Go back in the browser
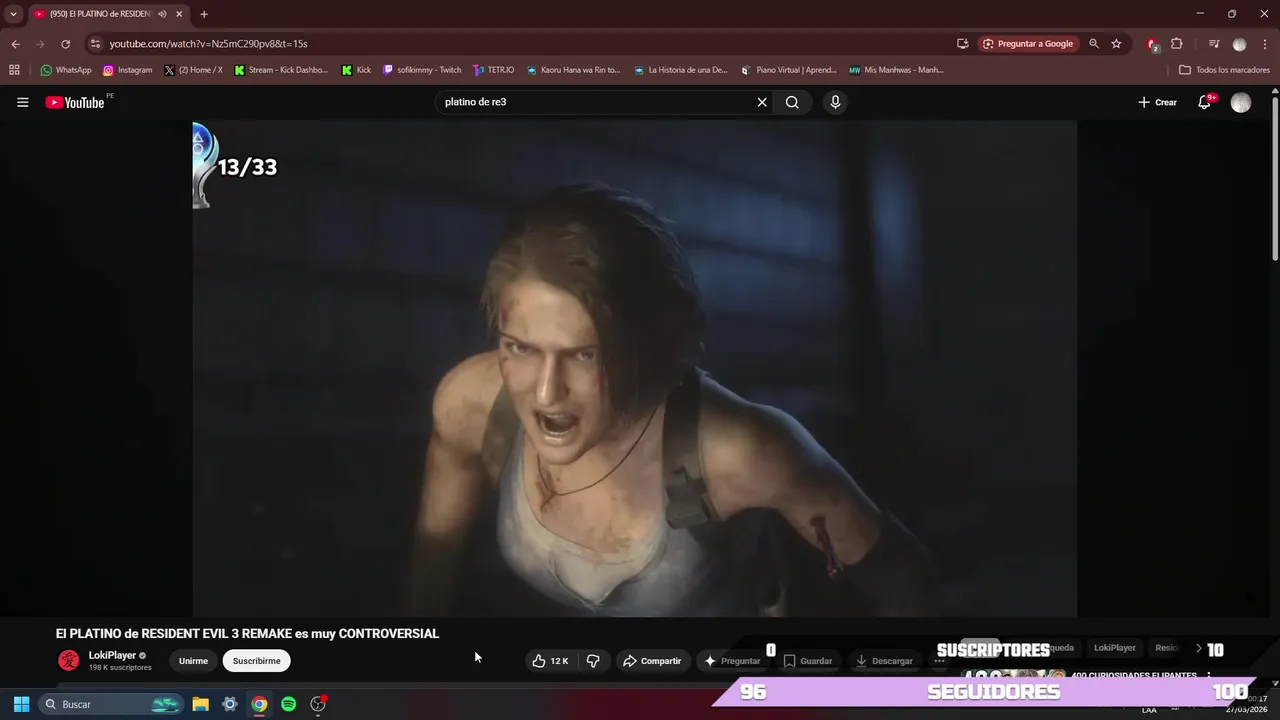 coord(15,44)
